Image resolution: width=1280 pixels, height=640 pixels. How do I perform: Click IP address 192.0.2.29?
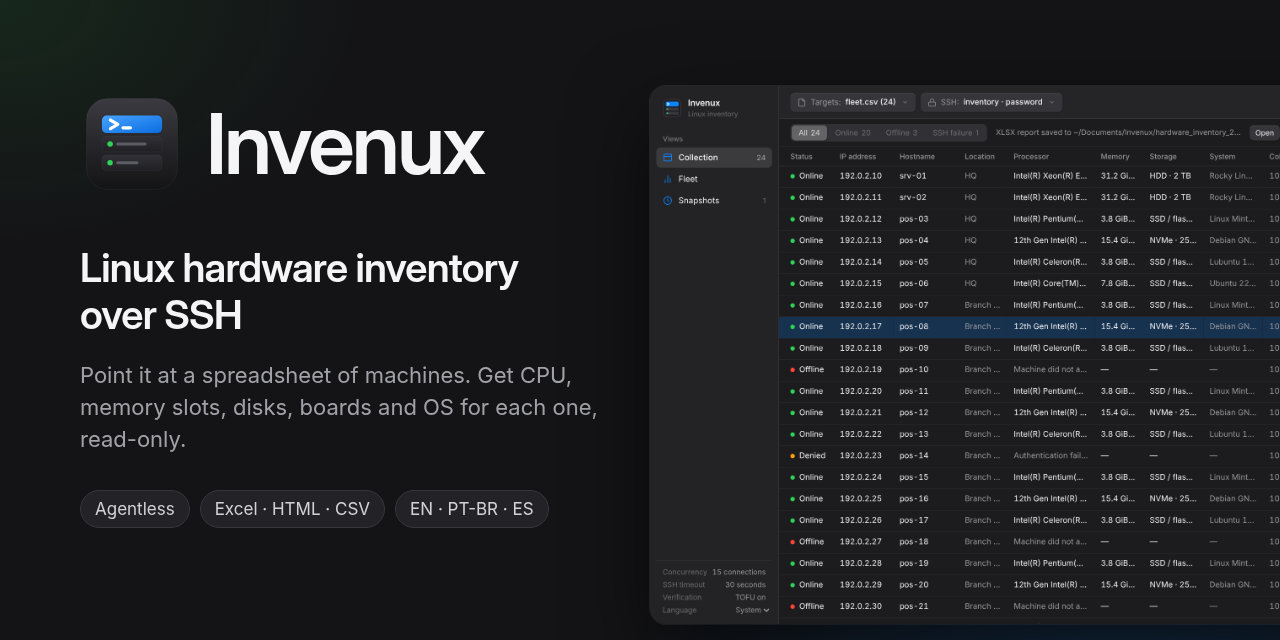point(860,584)
